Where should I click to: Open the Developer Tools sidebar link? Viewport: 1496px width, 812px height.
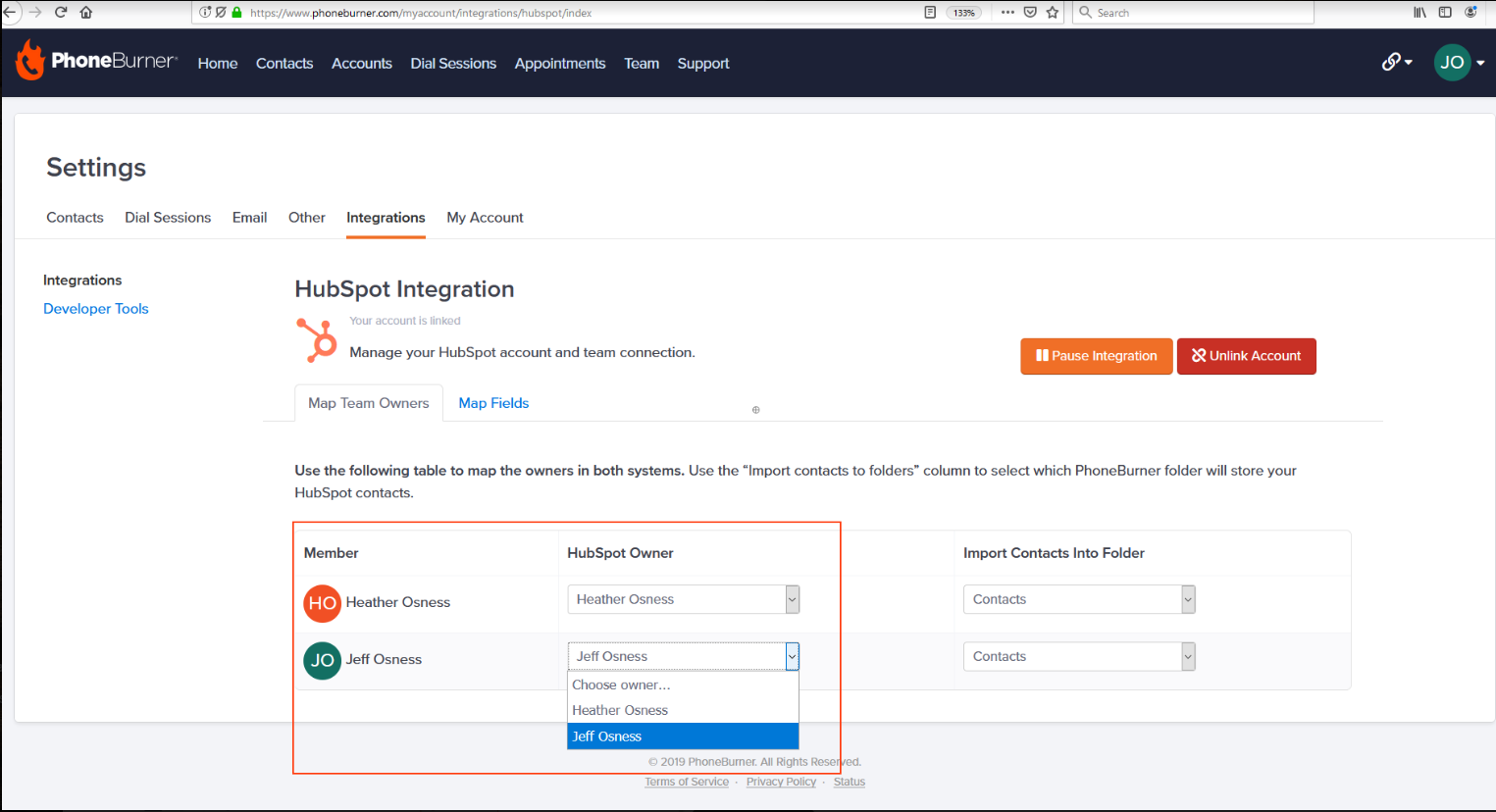click(x=96, y=308)
